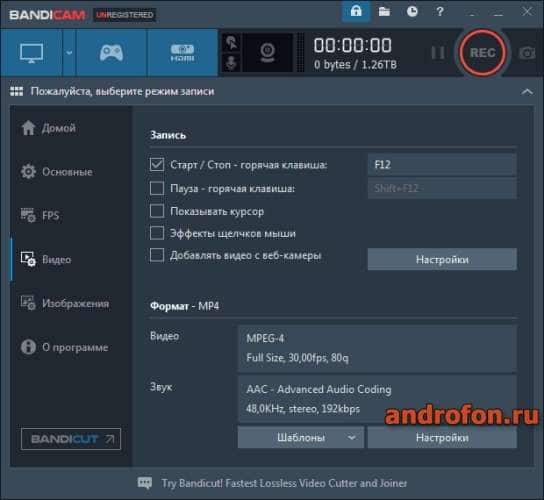Image resolution: width=544 pixels, height=500 pixels.
Task: Select game recording mode gamepad icon
Action: 111,53
